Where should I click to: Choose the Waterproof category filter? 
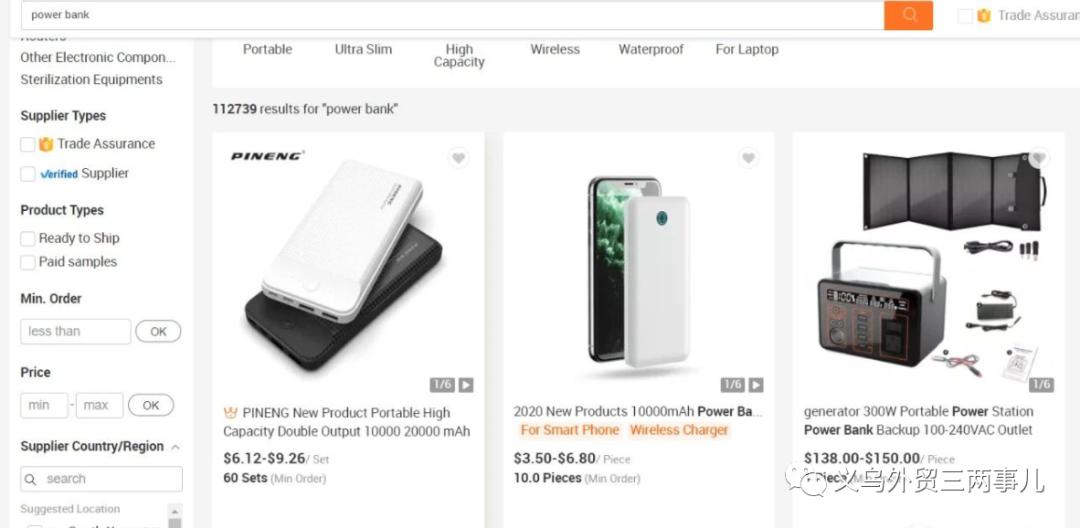651,49
